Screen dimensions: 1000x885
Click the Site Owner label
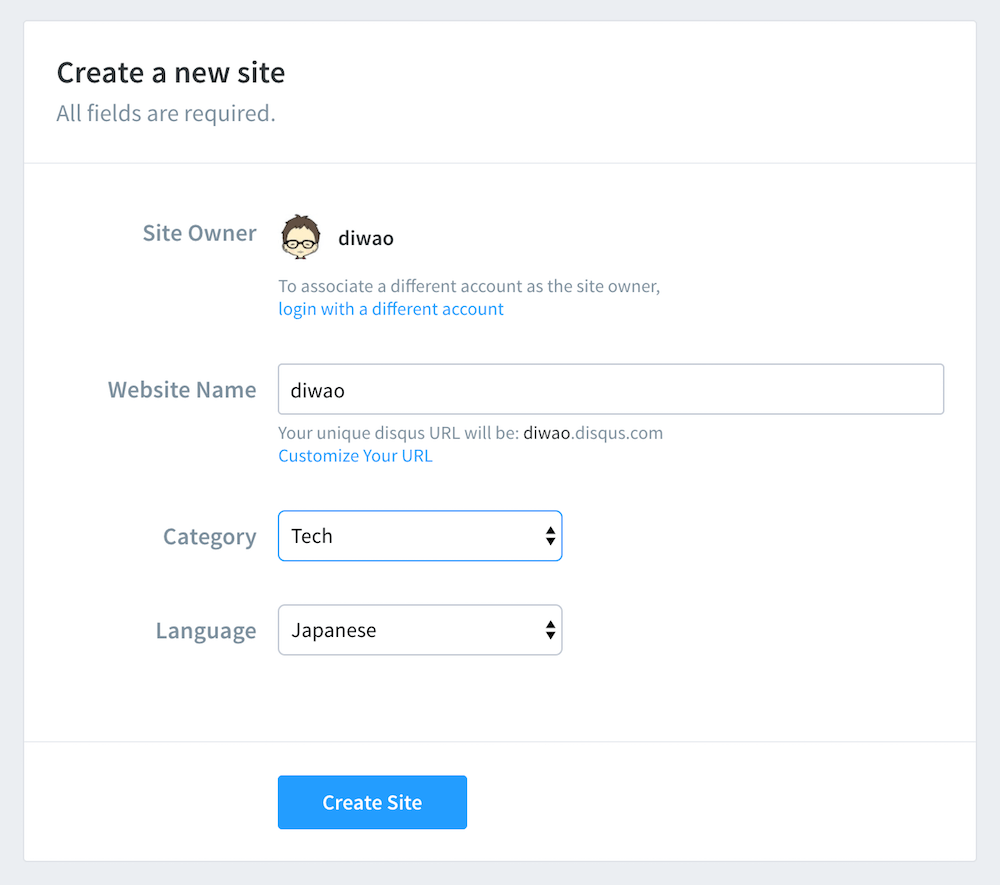(199, 233)
